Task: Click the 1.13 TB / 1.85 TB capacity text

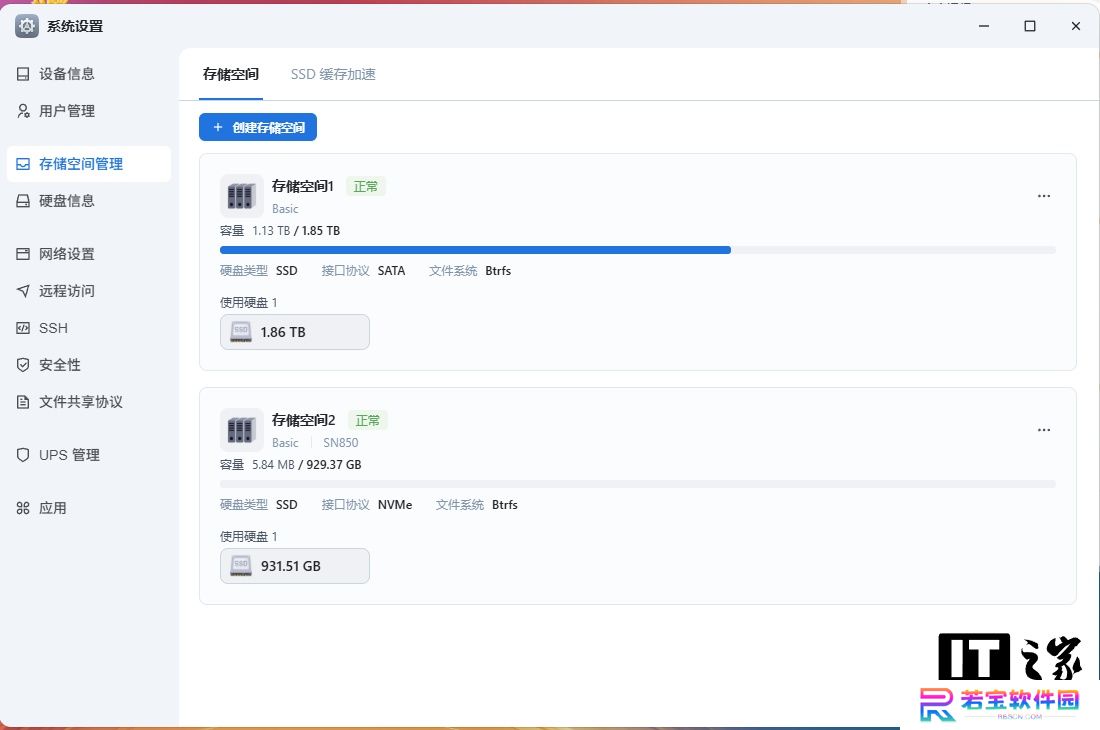Action: [296, 231]
